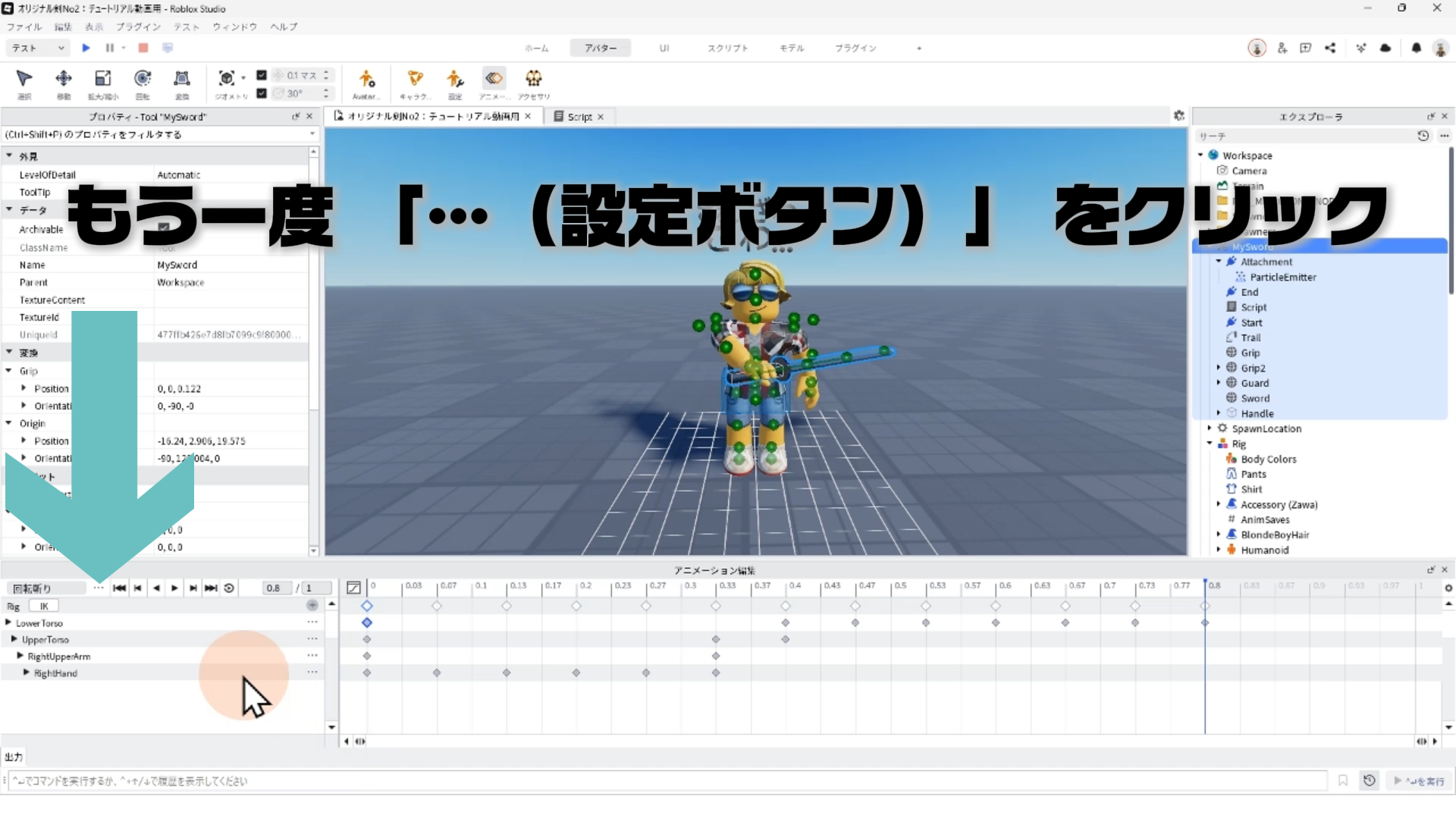1456x819 pixels.
Task: Play the animation in timeline
Action: click(174, 588)
